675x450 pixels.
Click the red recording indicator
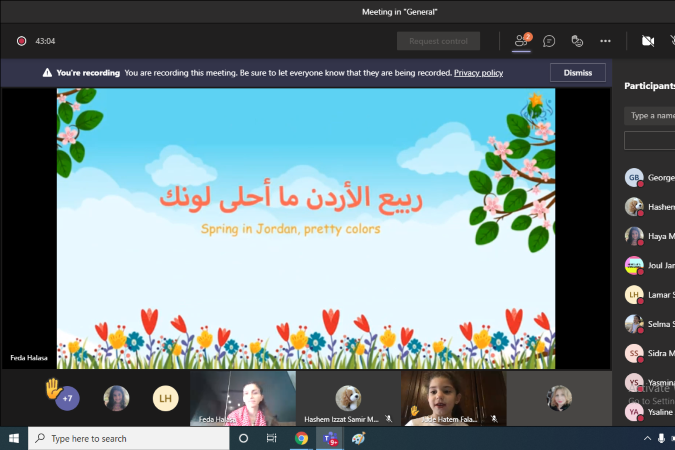(21, 41)
